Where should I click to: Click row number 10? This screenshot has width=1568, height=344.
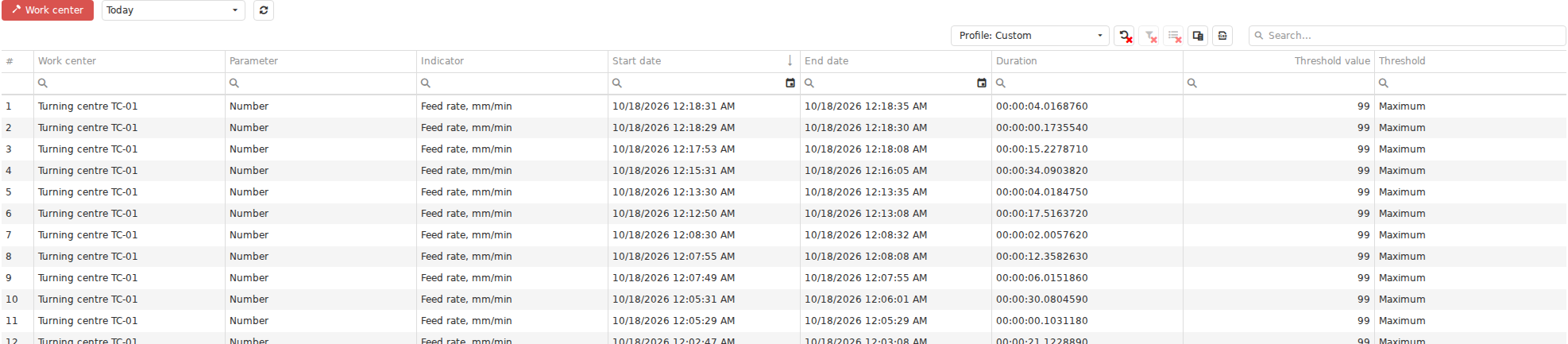(x=12, y=300)
